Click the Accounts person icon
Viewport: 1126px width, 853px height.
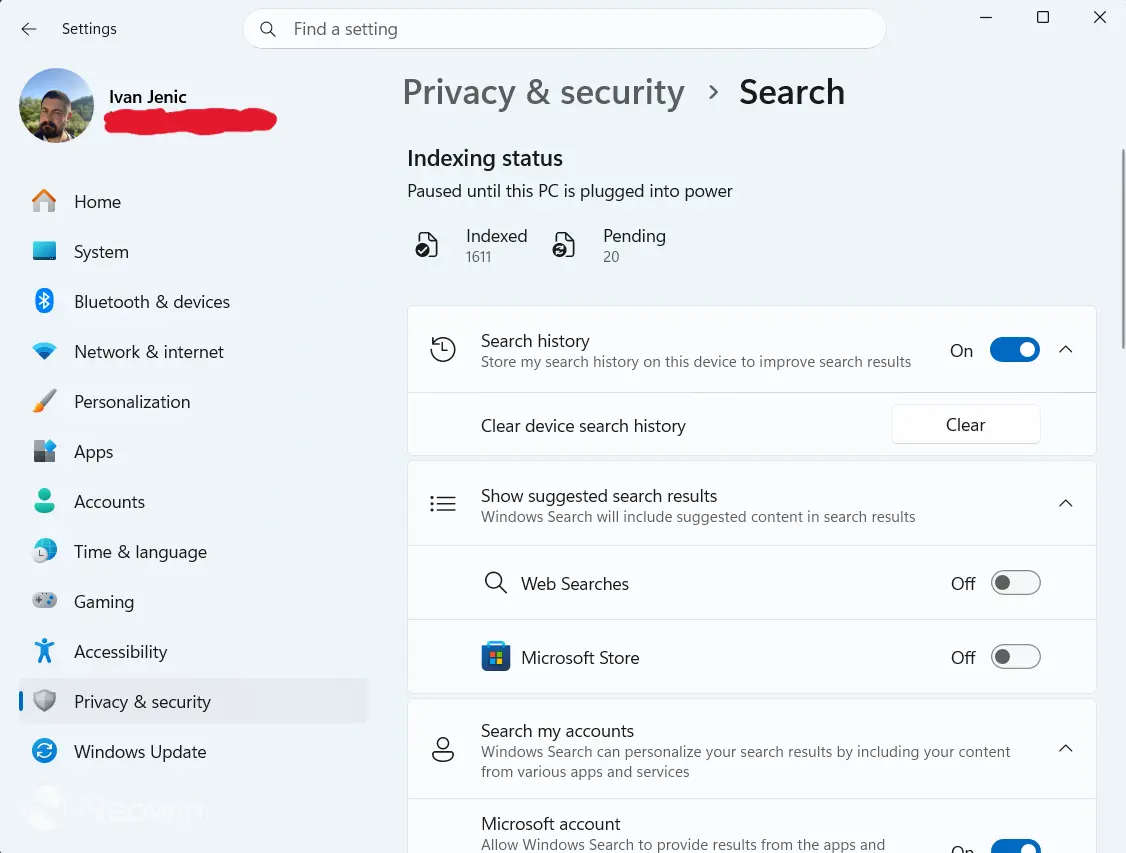point(44,501)
